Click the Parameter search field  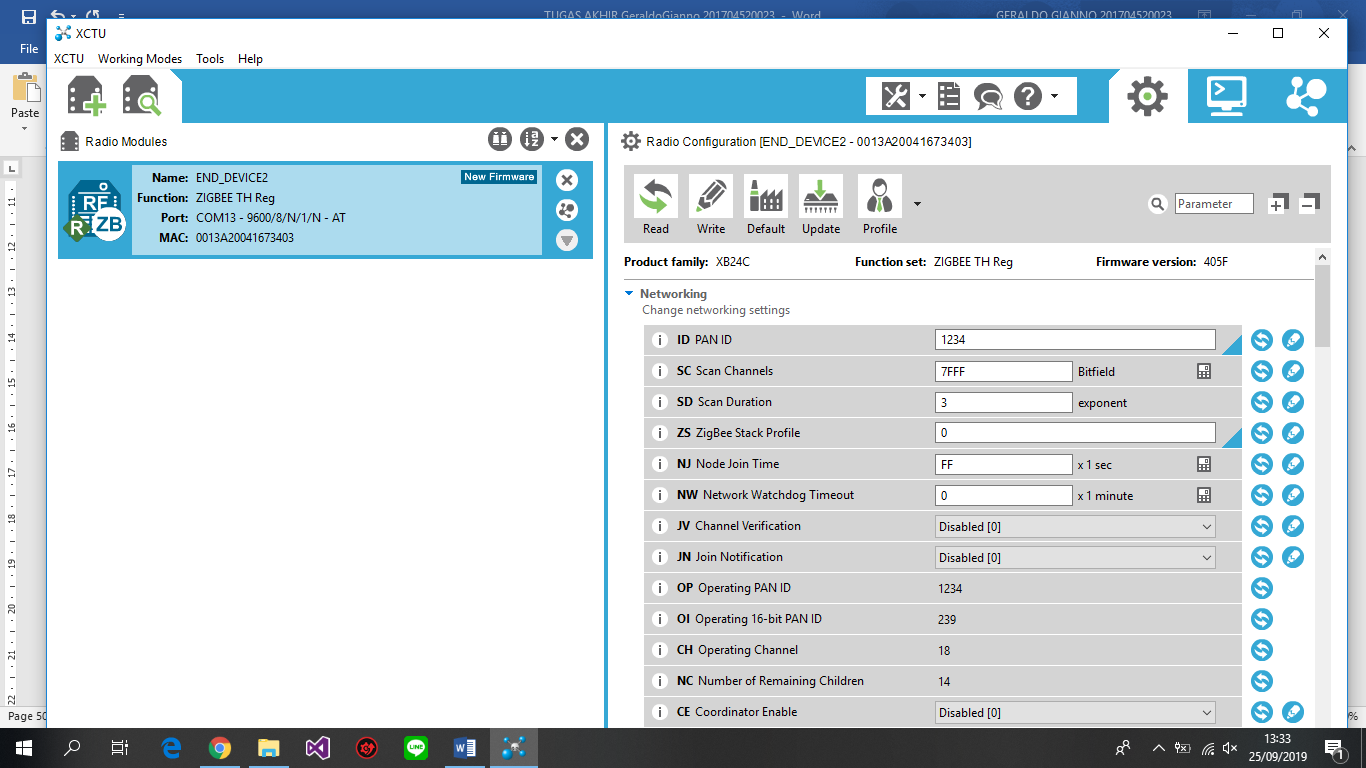pos(1214,204)
